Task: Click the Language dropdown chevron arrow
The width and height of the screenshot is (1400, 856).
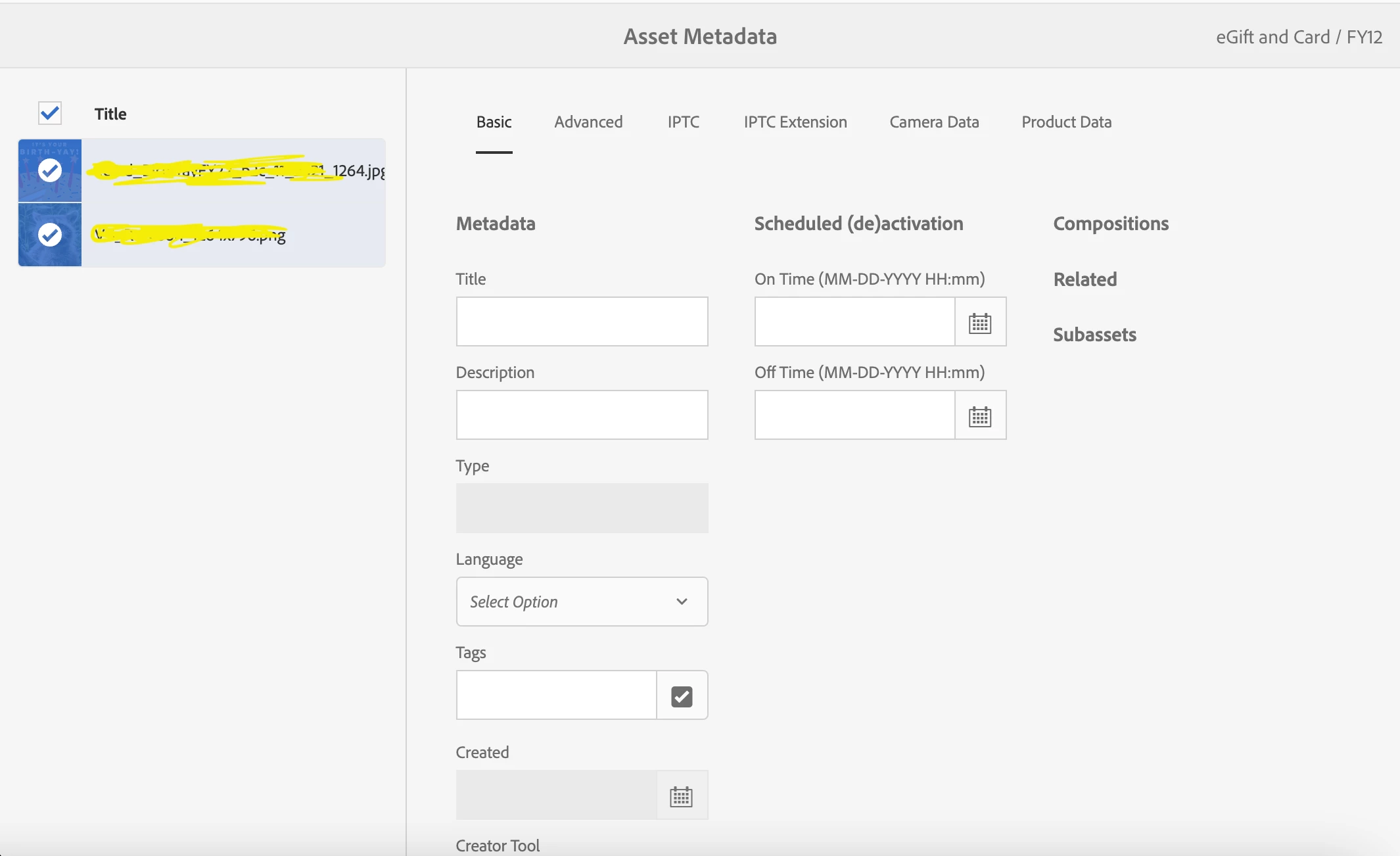Action: 682,602
